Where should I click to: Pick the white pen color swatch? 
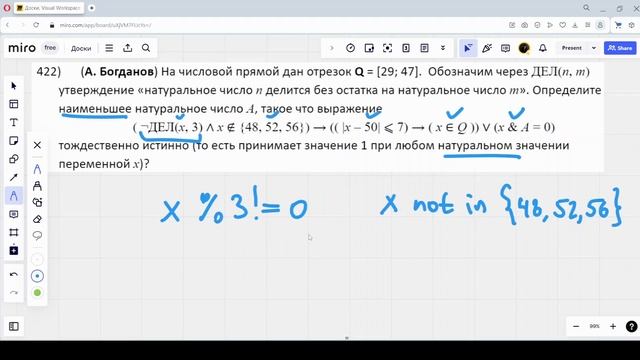[37, 259]
